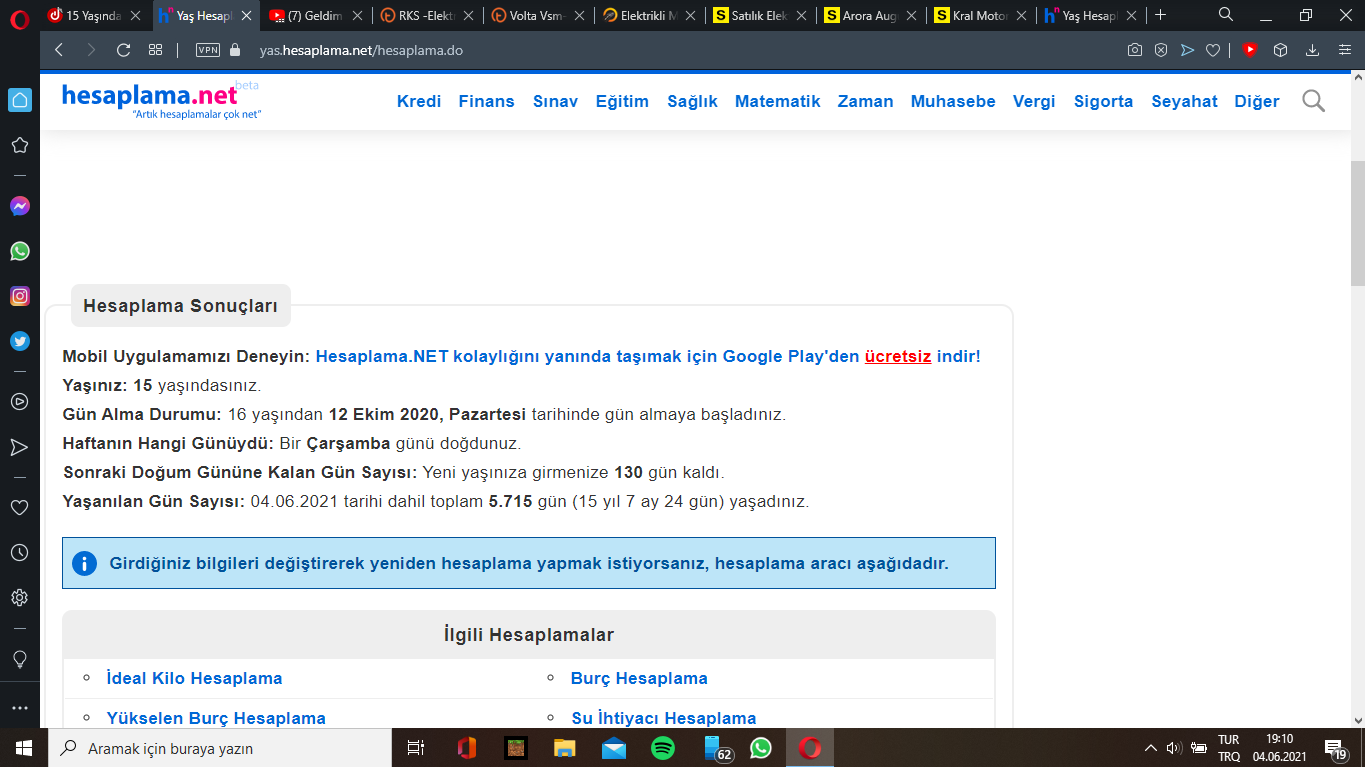This screenshot has width=1365, height=767.
Task: Open the Diğer menu
Action: point(1257,101)
